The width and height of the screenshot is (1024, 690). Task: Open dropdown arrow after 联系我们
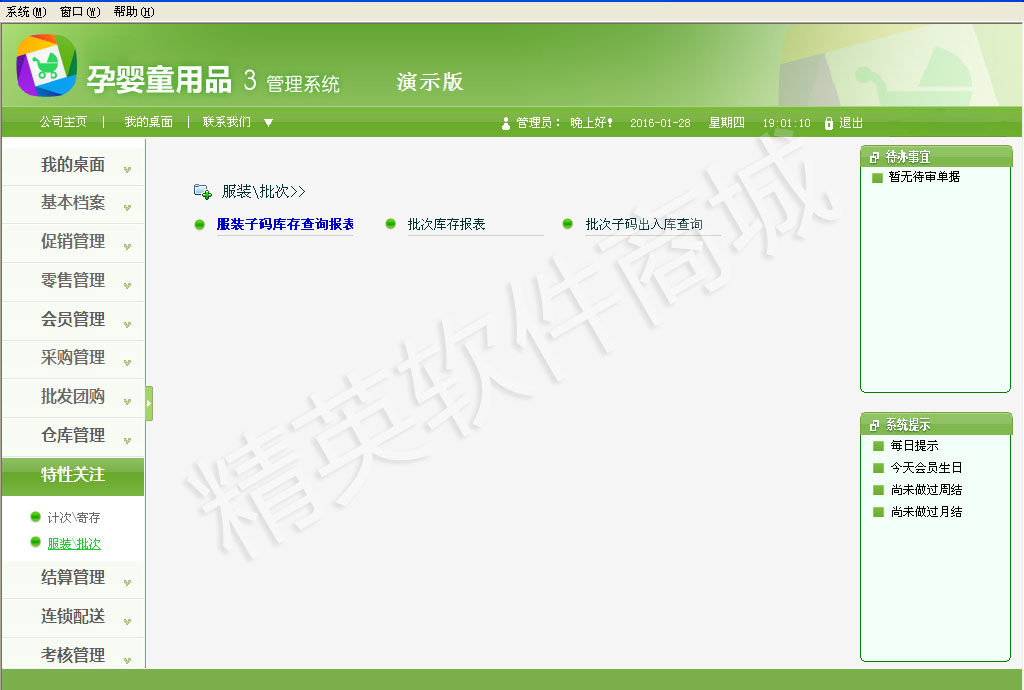268,122
